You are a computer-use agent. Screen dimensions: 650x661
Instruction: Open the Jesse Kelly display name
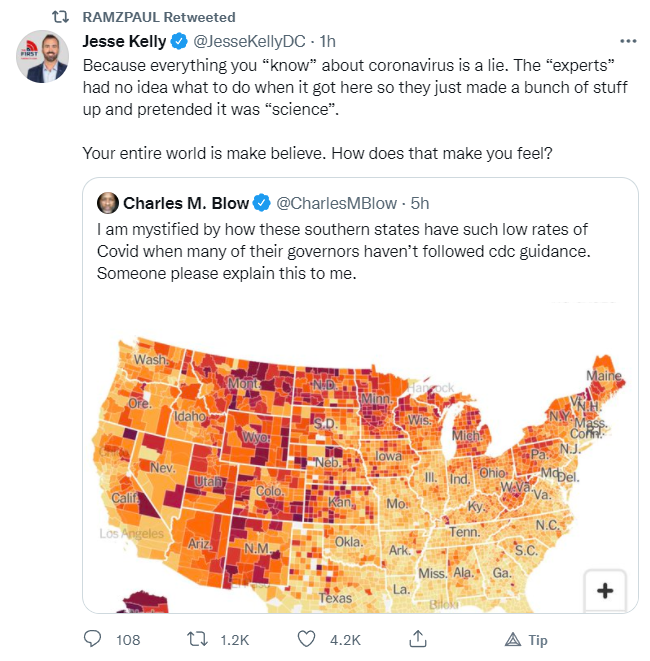(x=124, y=41)
